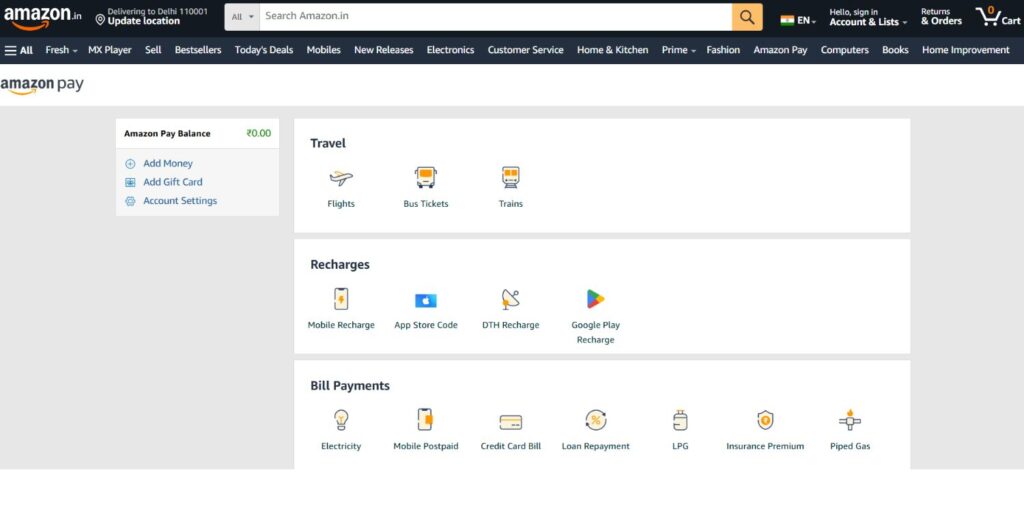Click the Flights label
The height and width of the screenshot is (524, 1024).
[x=341, y=204]
